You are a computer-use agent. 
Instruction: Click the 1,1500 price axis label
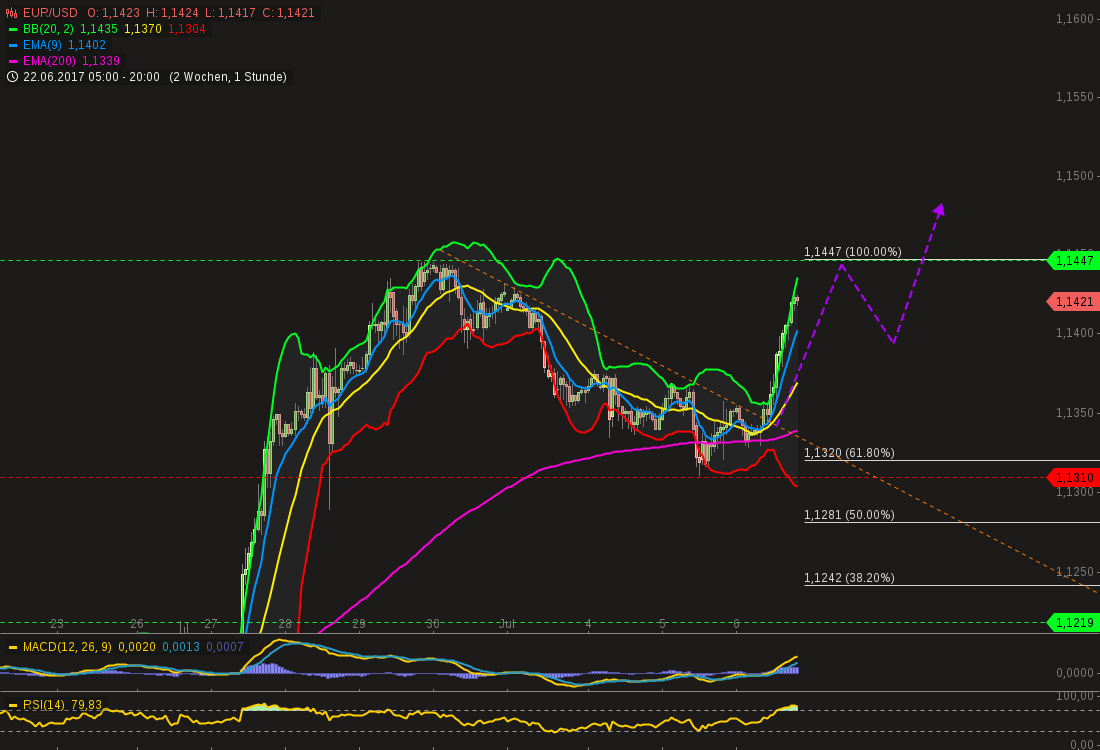1075,176
